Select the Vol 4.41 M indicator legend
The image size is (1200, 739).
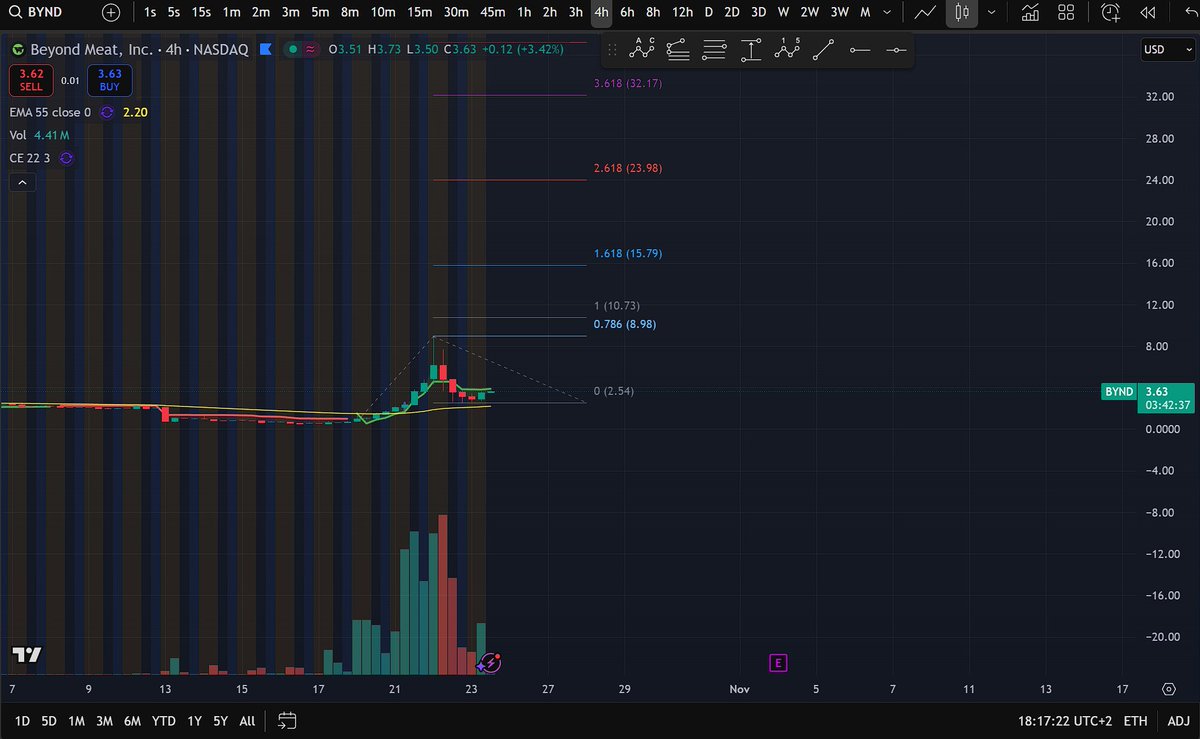click(x=39, y=135)
